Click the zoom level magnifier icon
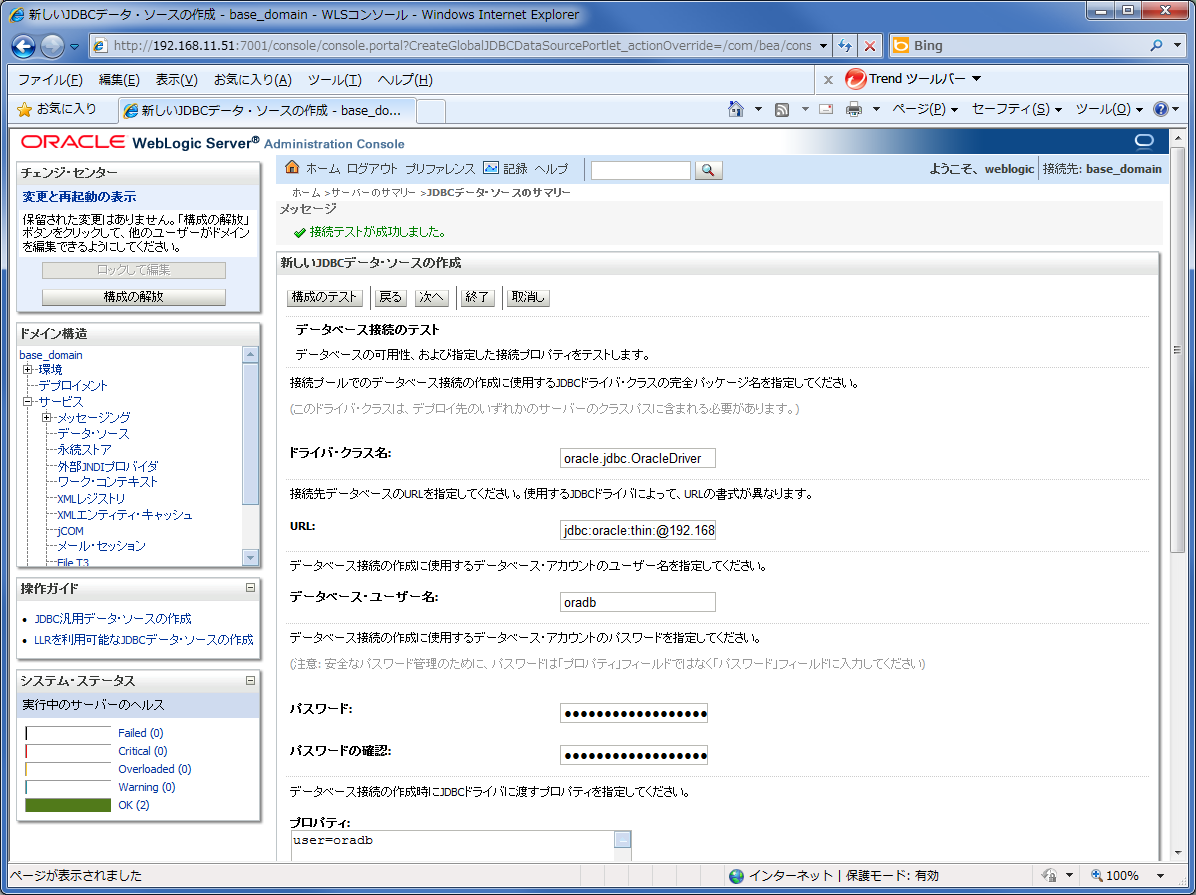Image resolution: width=1196 pixels, height=895 pixels. point(1097,875)
